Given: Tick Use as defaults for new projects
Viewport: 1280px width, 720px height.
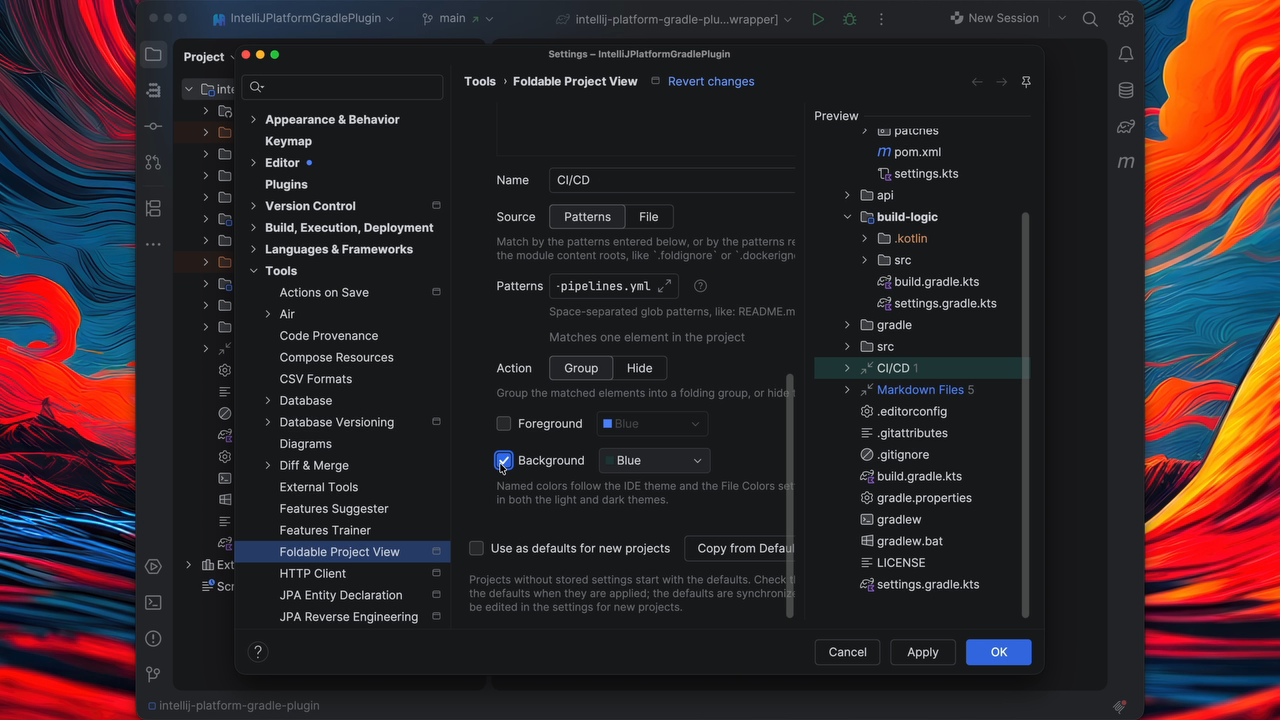Looking at the screenshot, I should (x=476, y=548).
